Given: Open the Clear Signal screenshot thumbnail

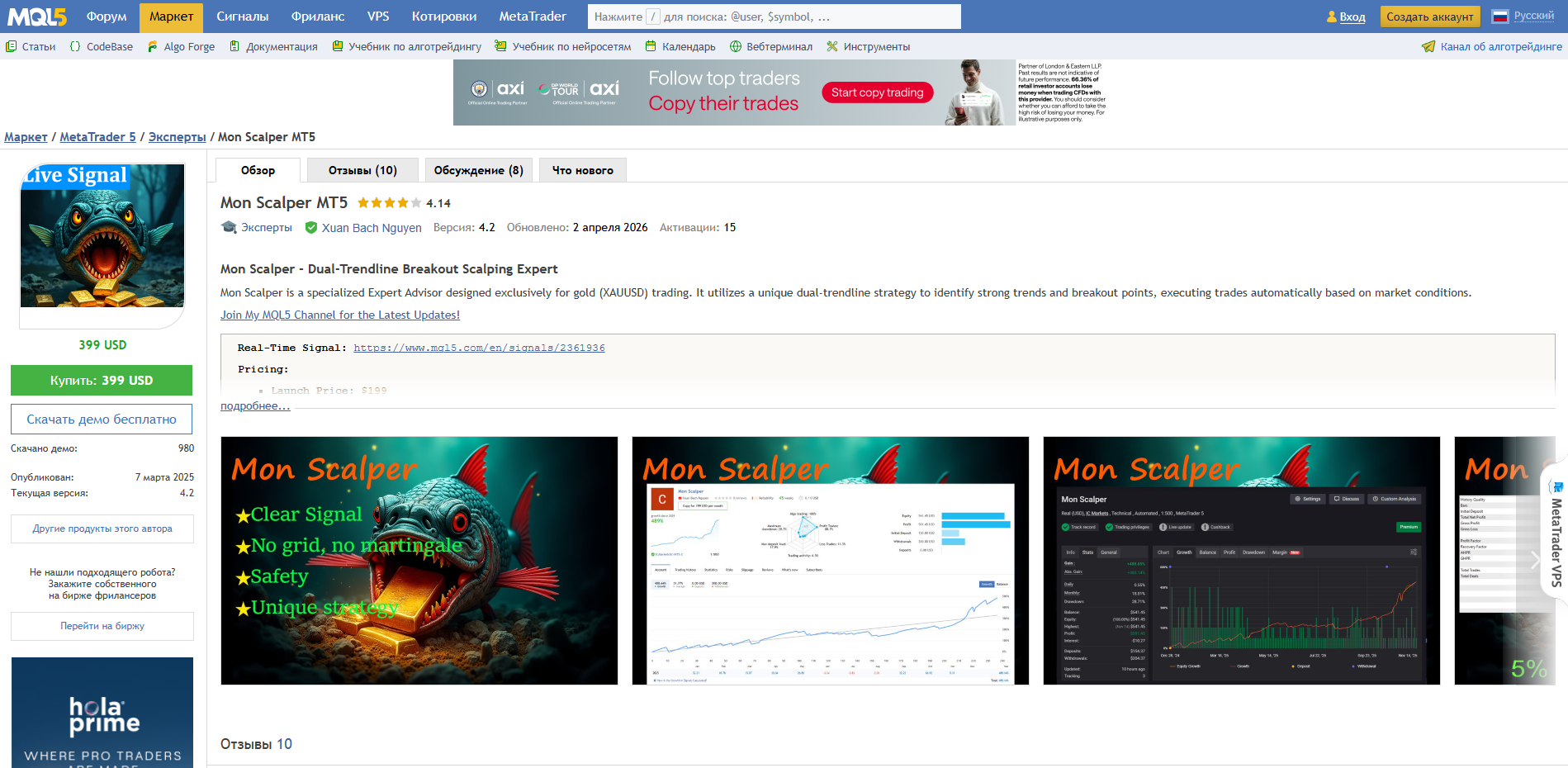Looking at the screenshot, I should click(419, 561).
